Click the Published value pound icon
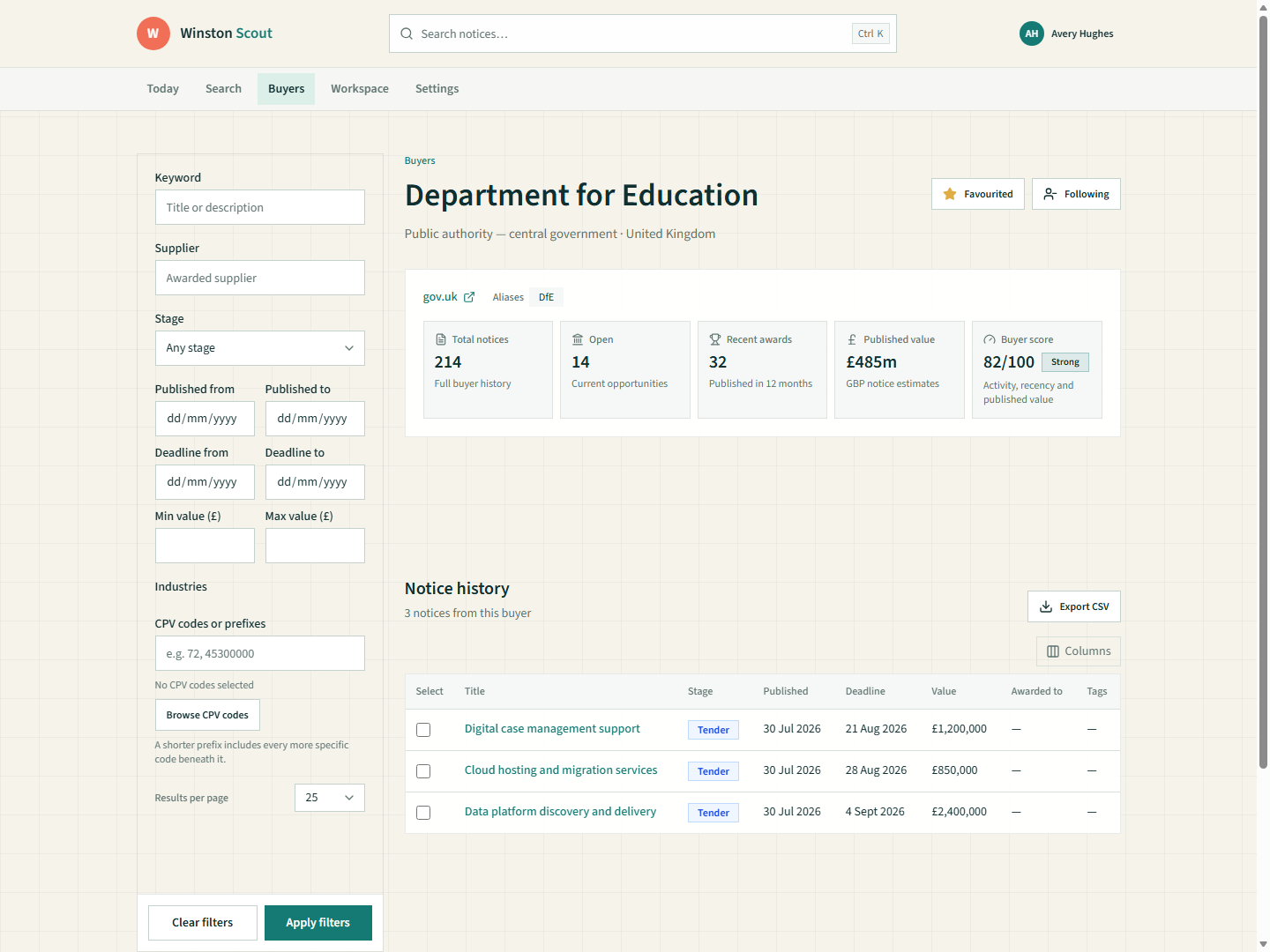The height and width of the screenshot is (952, 1270). [x=852, y=339]
